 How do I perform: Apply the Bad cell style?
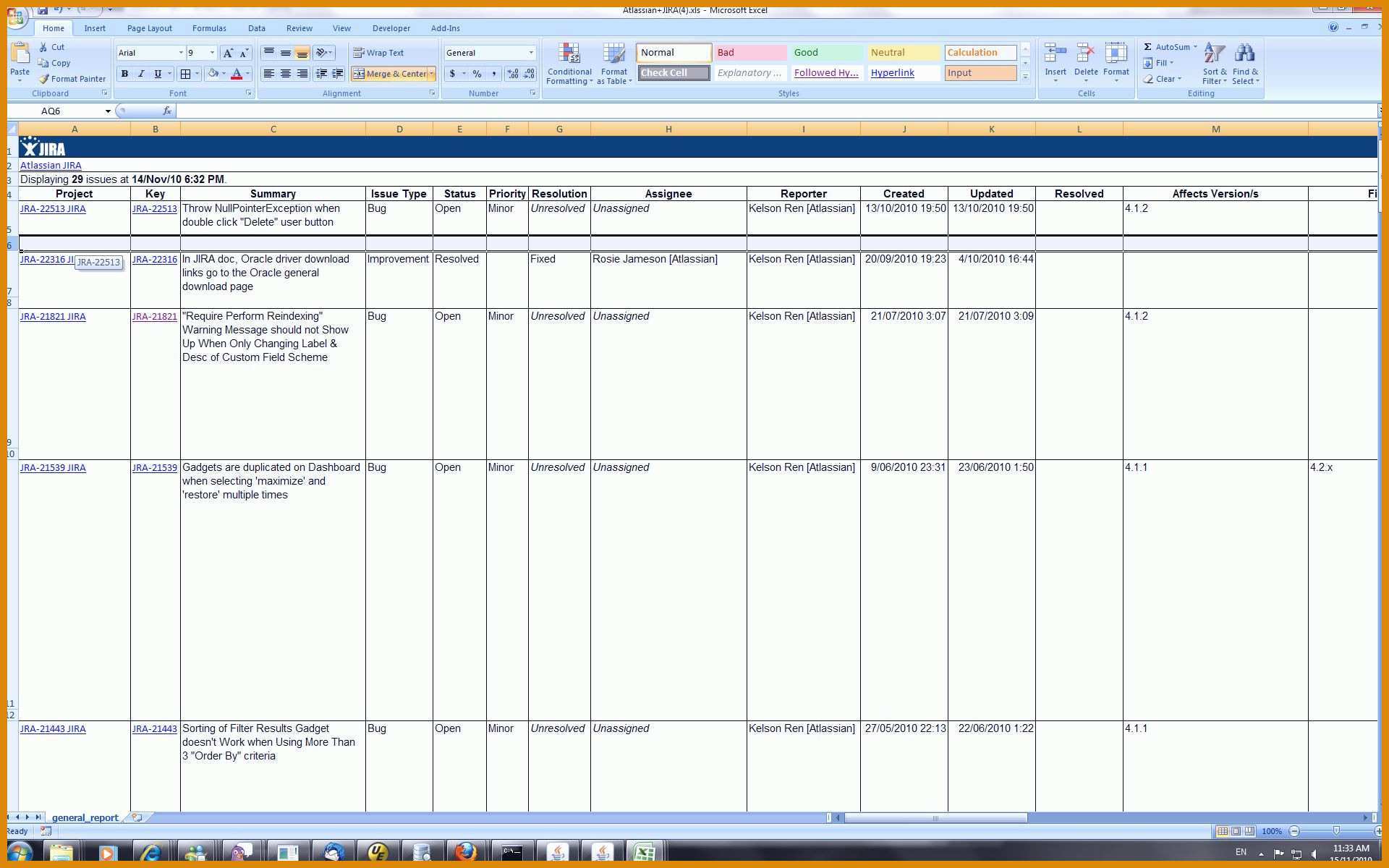click(750, 53)
